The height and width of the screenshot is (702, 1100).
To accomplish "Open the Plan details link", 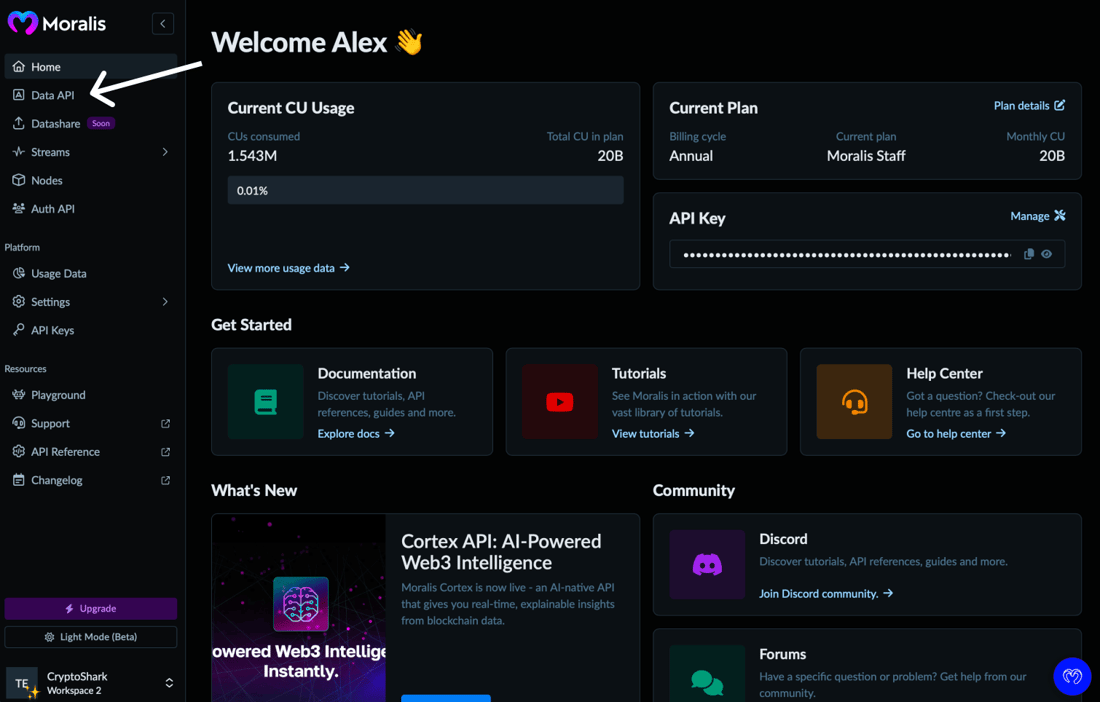I will click(x=1029, y=105).
